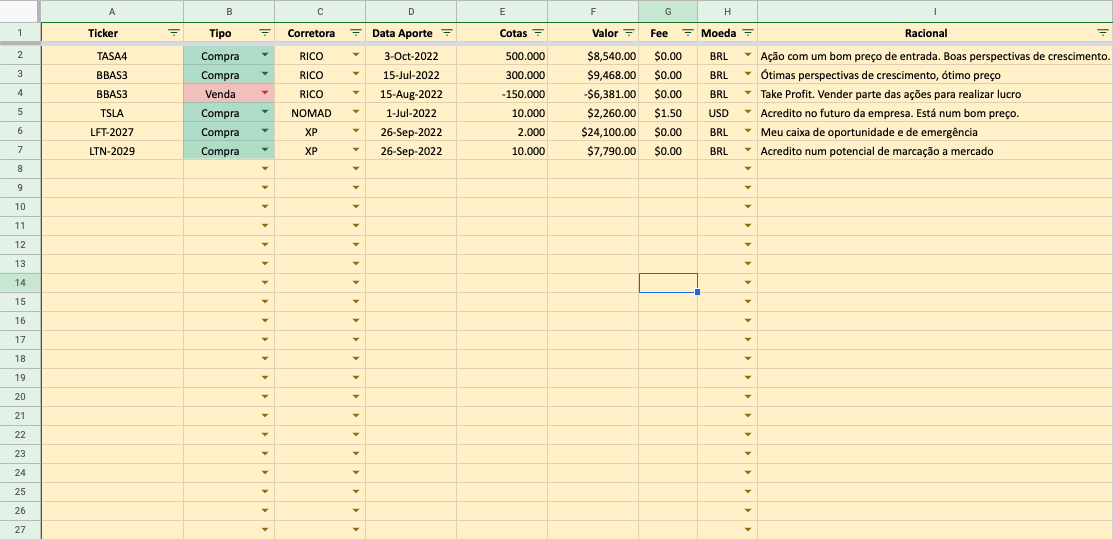Select column G header
The width and height of the screenshot is (1113, 539).
point(668,11)
